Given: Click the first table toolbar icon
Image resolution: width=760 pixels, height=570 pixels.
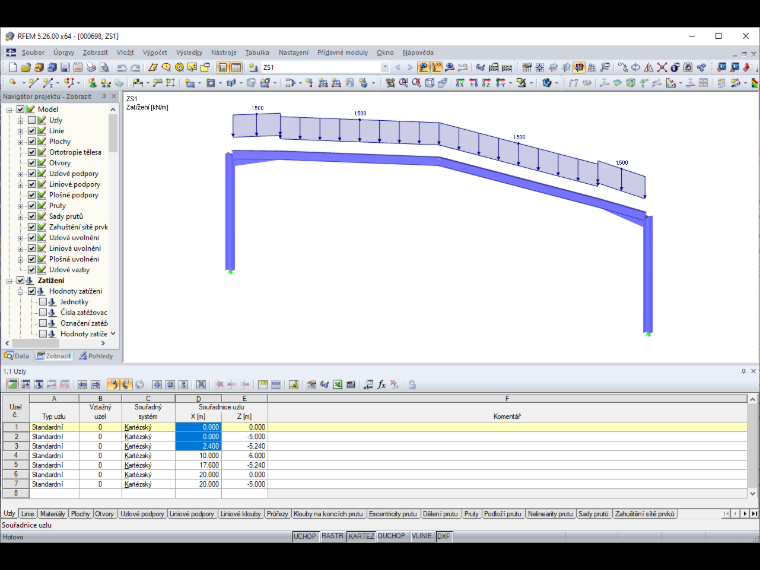Looking at the screenshot, I should tap(12, 385).
